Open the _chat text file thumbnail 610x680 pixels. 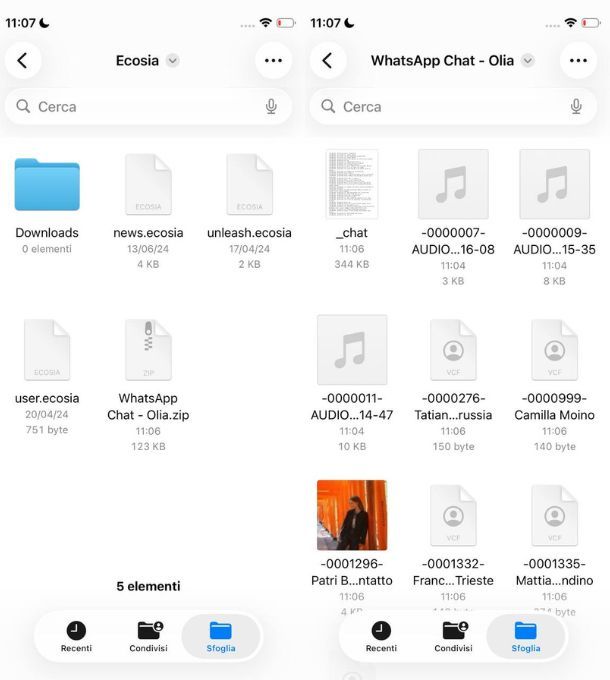click(352, 184)
